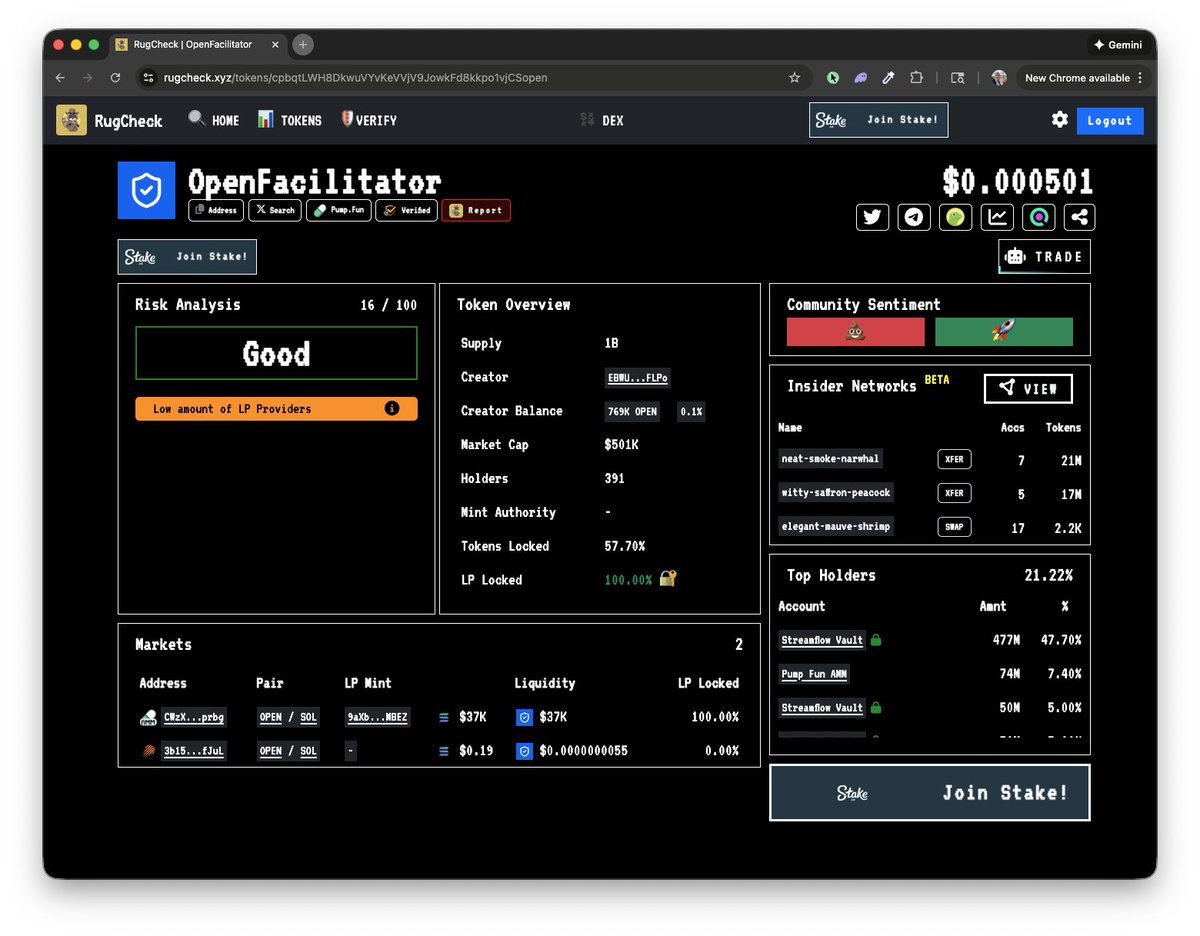
Task: Click the red Report button
Action: [476, 210]
